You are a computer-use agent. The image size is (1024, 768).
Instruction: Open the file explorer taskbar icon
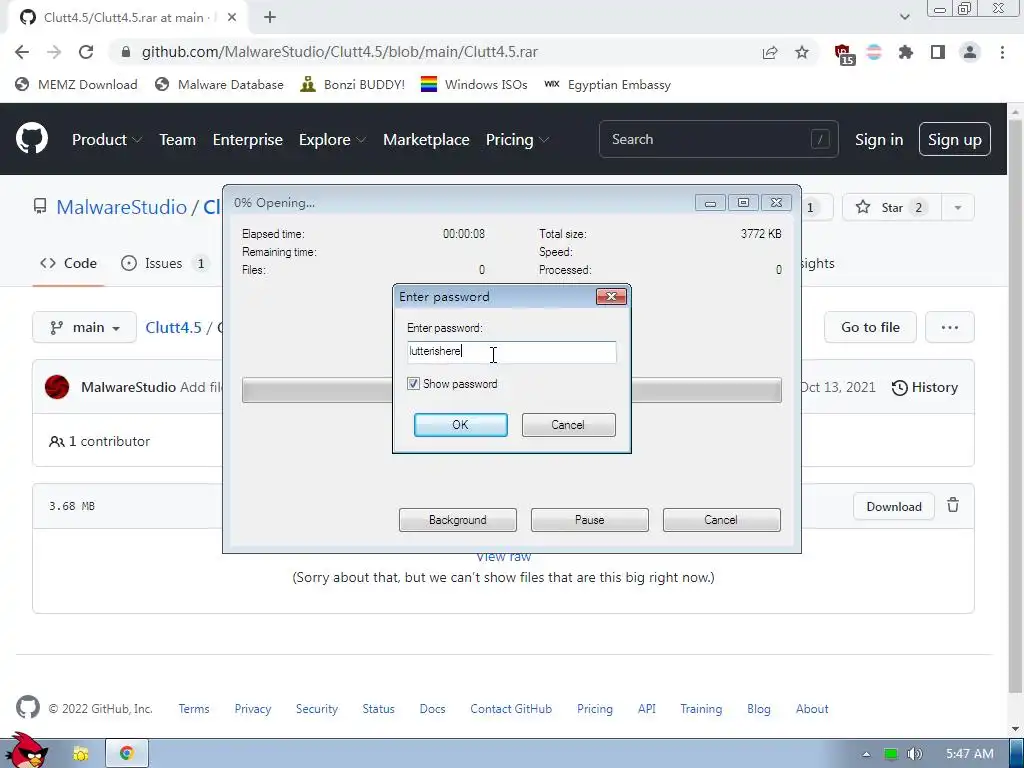click(80, 754)
